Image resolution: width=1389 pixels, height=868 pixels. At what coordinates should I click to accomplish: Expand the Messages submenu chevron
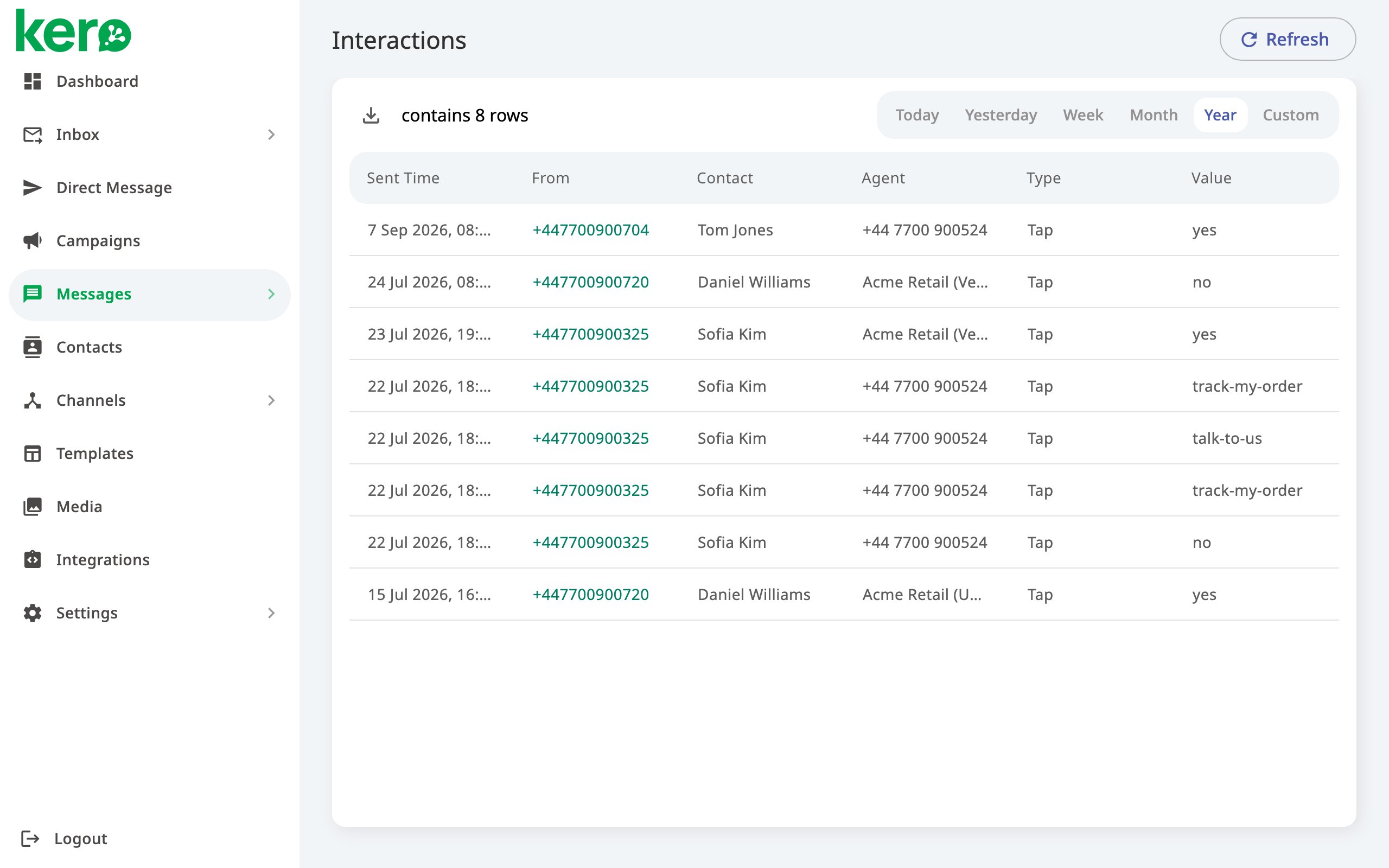[x=271, y=294]
